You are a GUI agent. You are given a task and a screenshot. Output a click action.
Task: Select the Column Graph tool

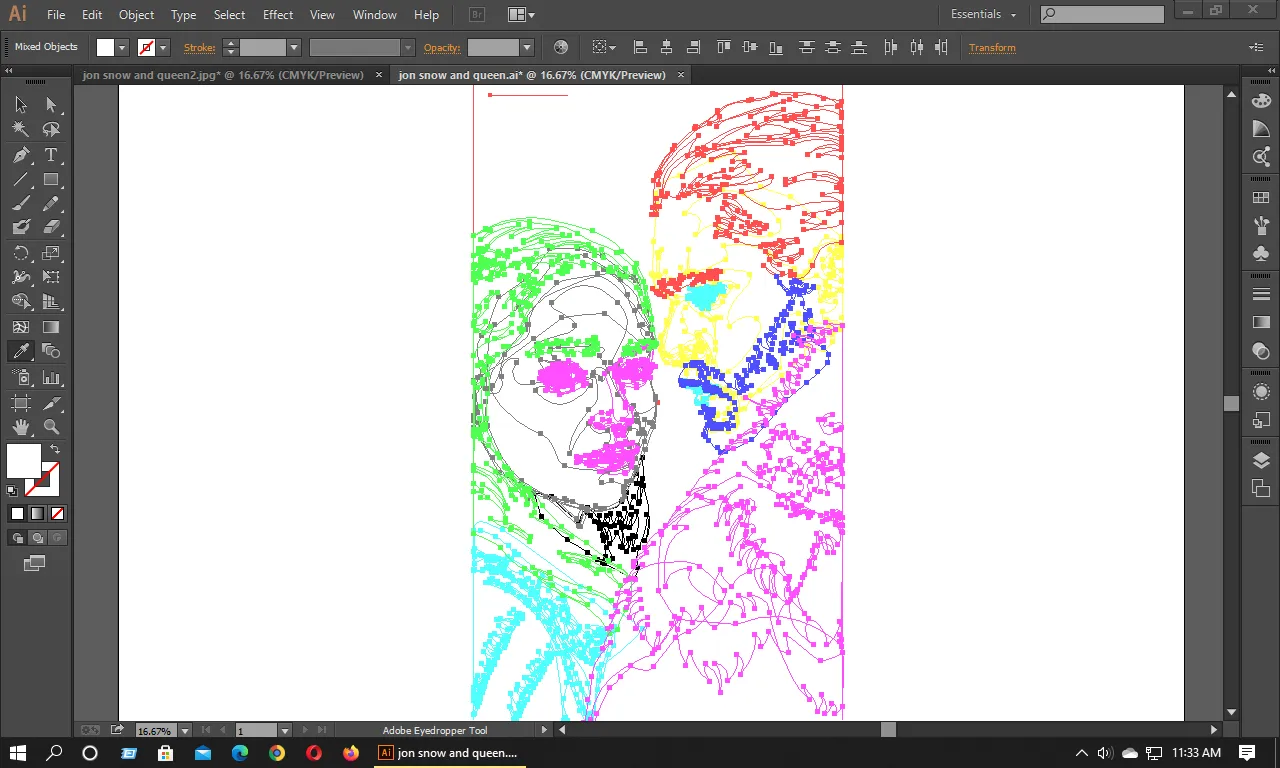pos(51,378)
